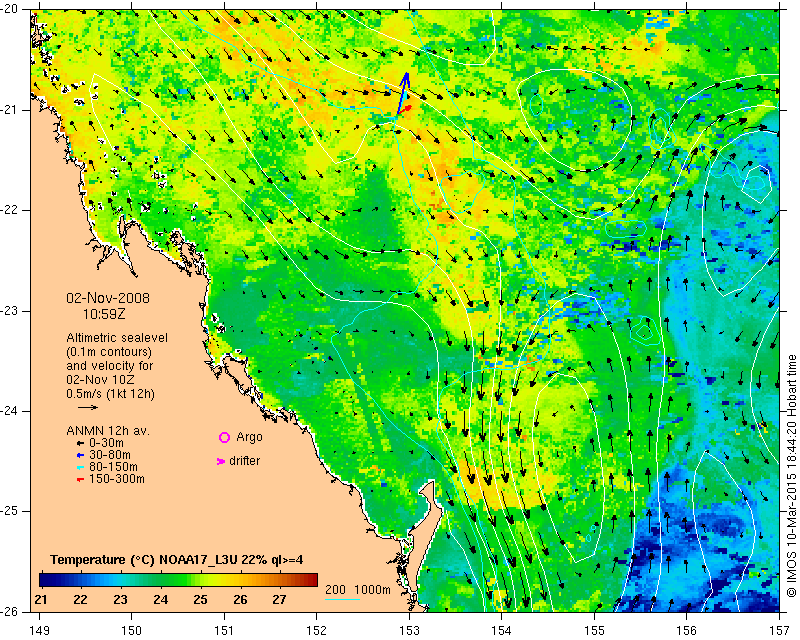The height and width of the screenshot is (640, 800).
Task: Click the '02-Nov 10Z' text
Action: point(101,380)
